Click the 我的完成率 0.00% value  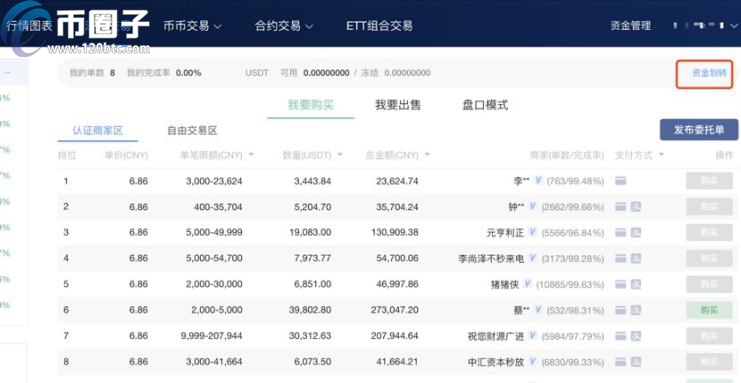point(189,73)
